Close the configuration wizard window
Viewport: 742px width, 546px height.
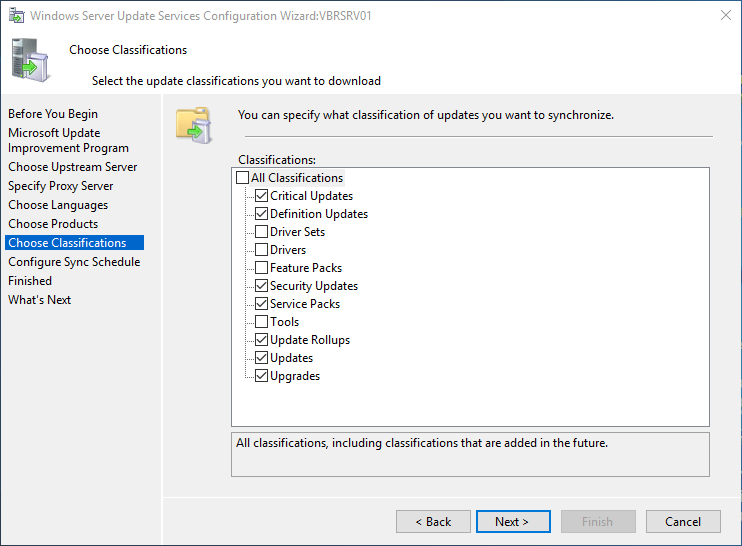coord(724,15)
